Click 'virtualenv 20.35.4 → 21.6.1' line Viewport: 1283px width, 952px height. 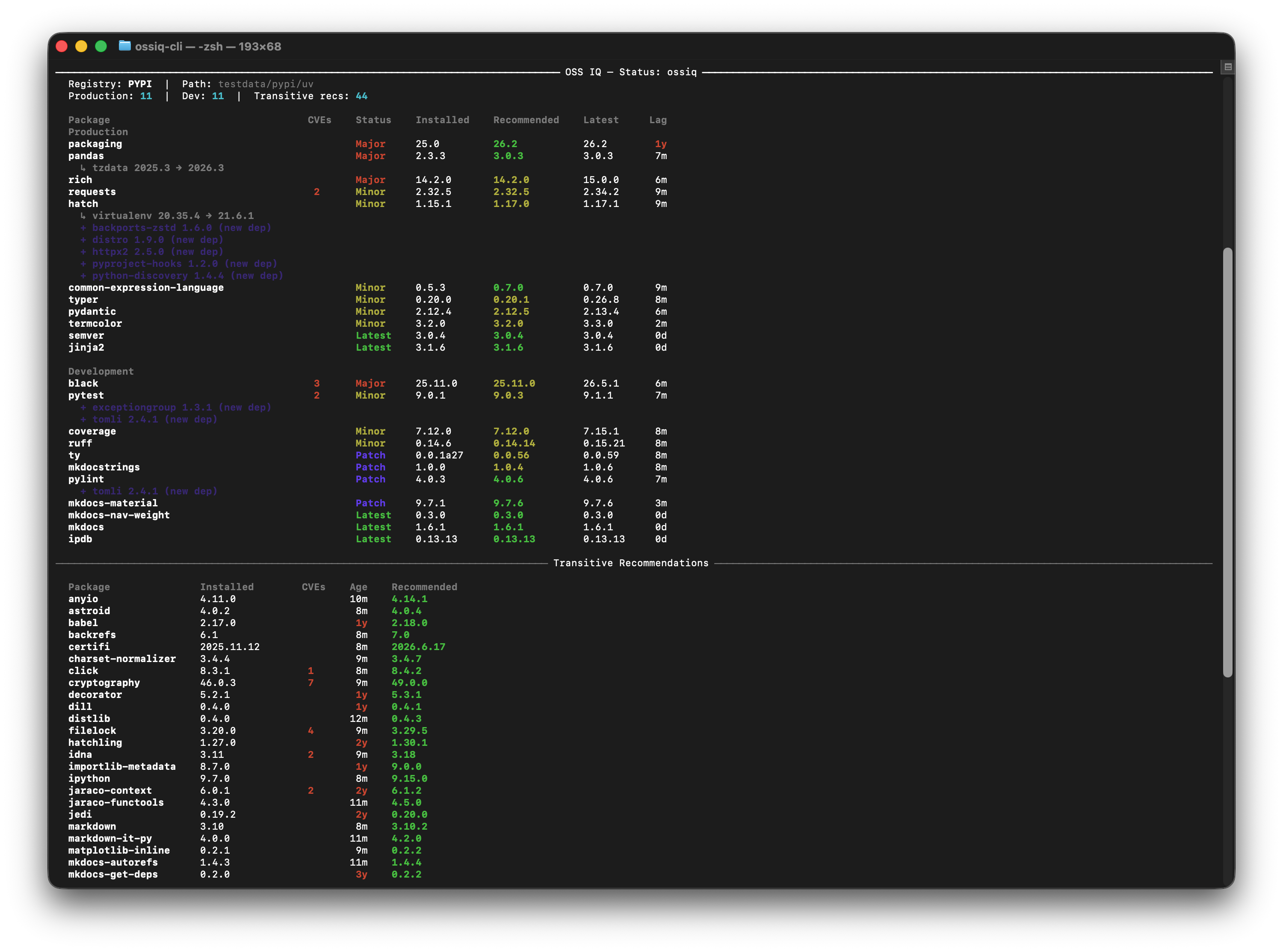click(167, 216)
